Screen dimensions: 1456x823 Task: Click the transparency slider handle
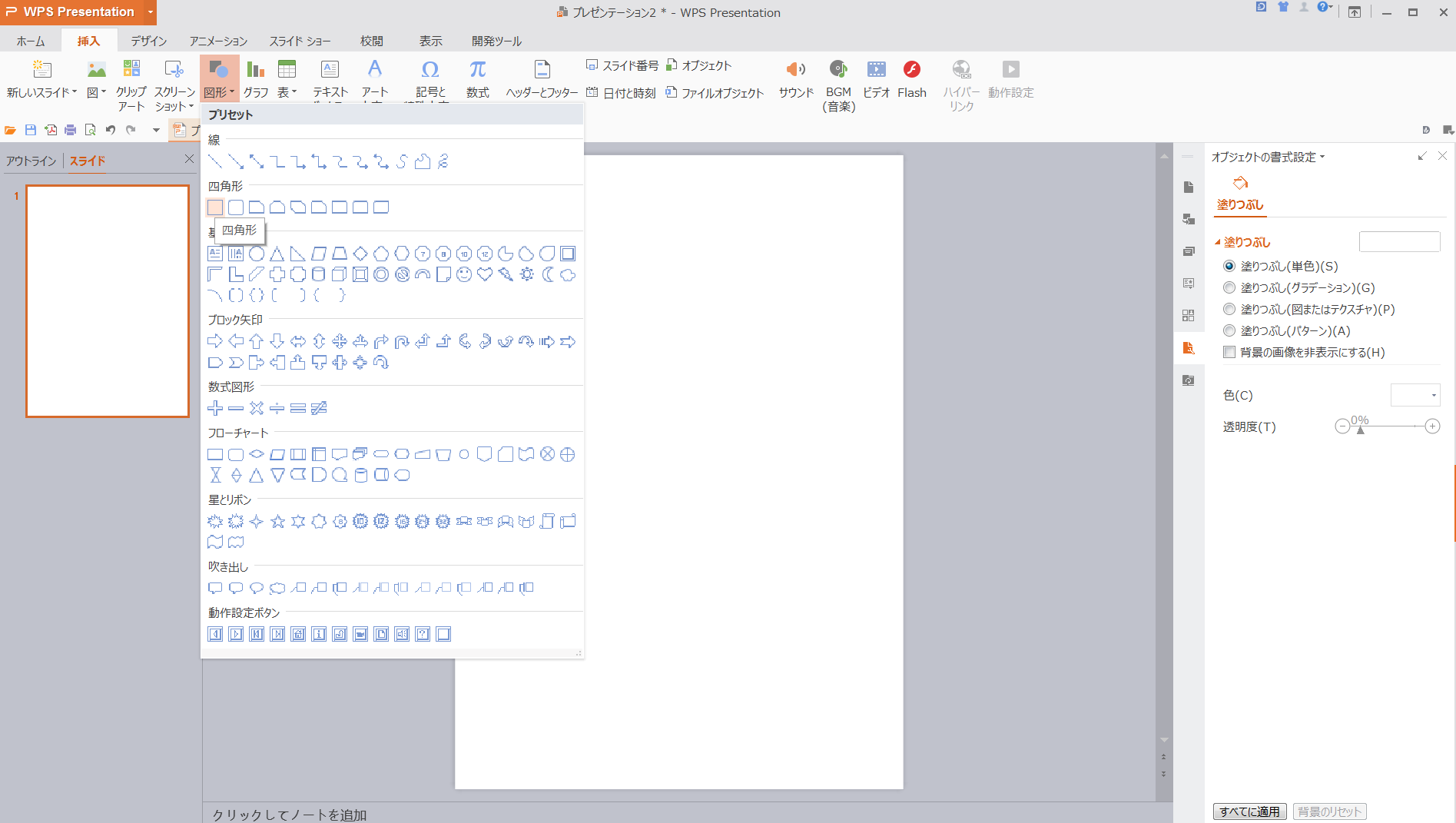[1360, 430]
